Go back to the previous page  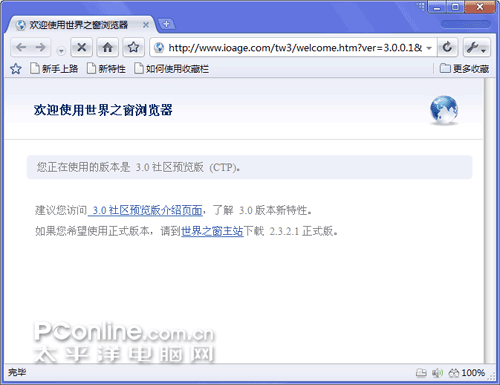(21, 47)
